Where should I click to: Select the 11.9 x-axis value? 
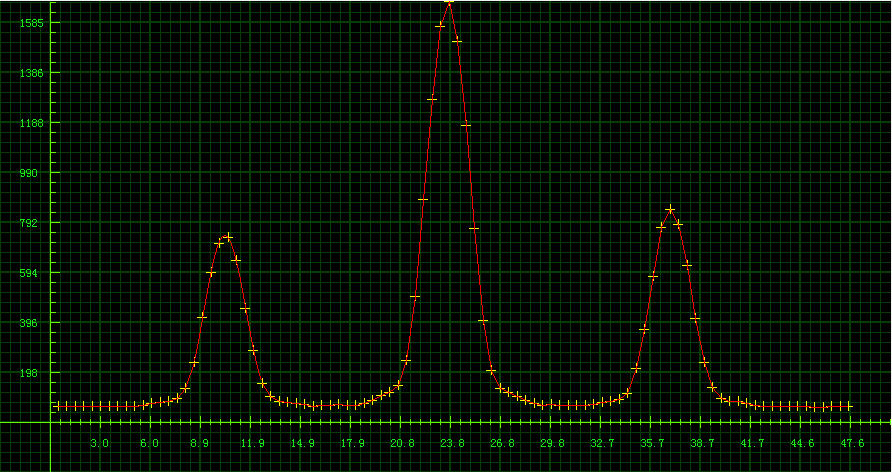(253, 444)
